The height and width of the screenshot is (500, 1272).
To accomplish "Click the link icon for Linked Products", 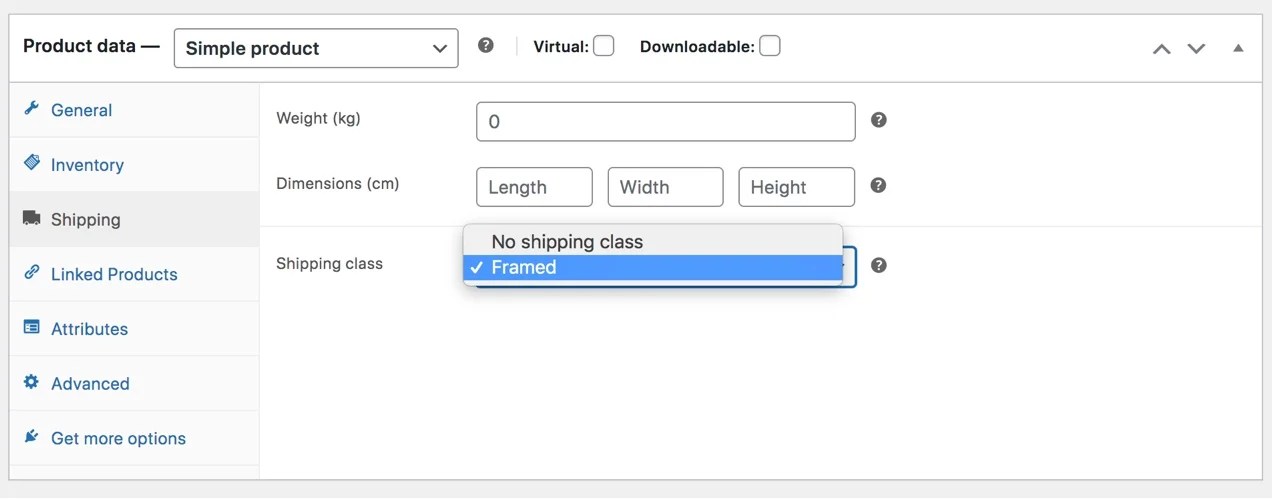I will [x=32, y=273].
